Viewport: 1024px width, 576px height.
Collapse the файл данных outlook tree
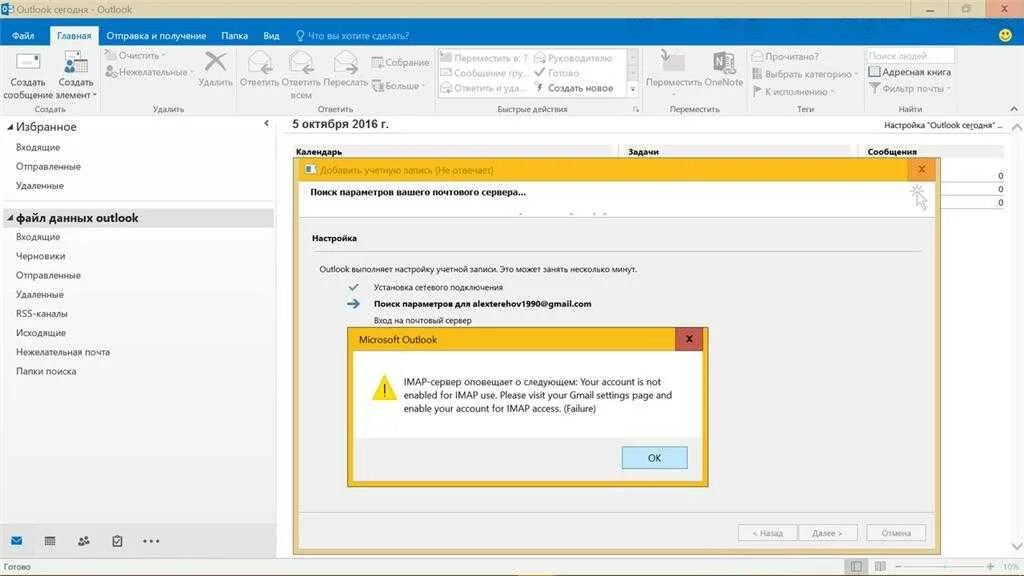[x=10, y=217]
